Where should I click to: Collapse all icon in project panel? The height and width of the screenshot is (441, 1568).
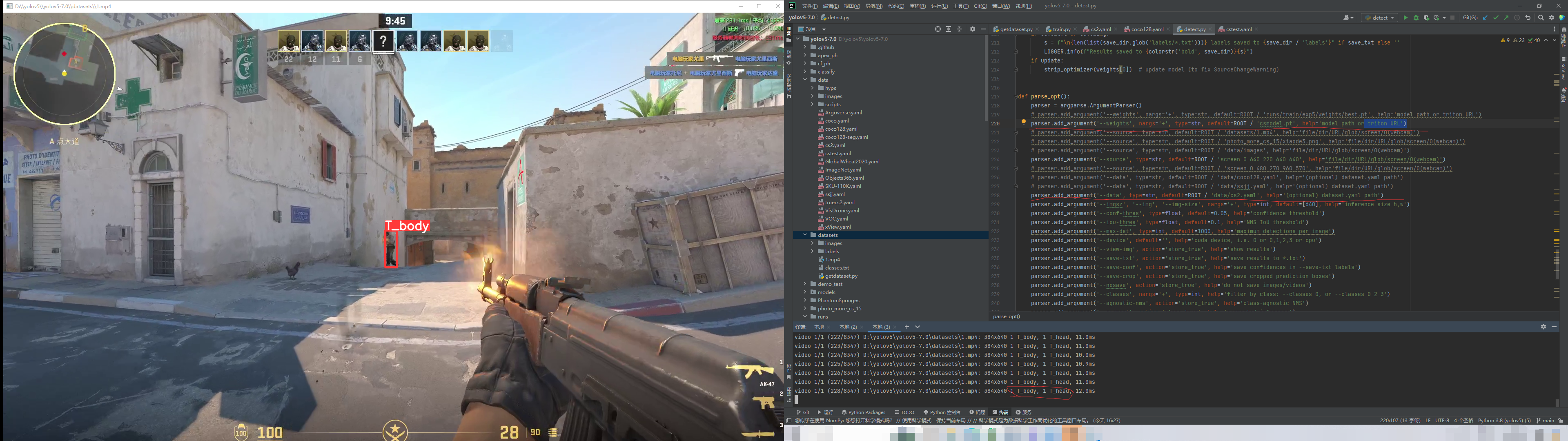click(959, 29)
